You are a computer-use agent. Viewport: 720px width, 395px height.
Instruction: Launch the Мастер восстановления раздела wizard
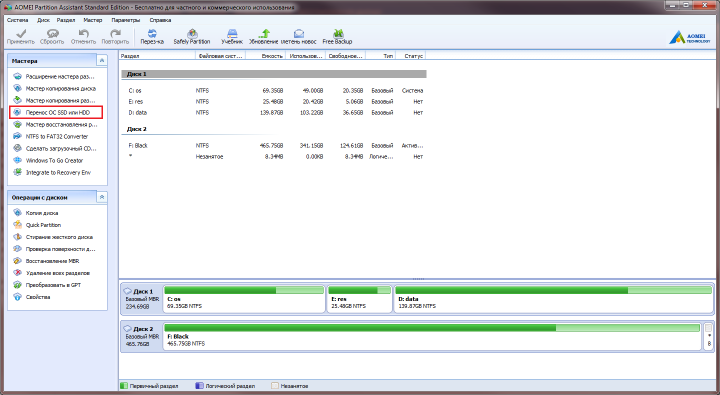click(x=55, y=124)
